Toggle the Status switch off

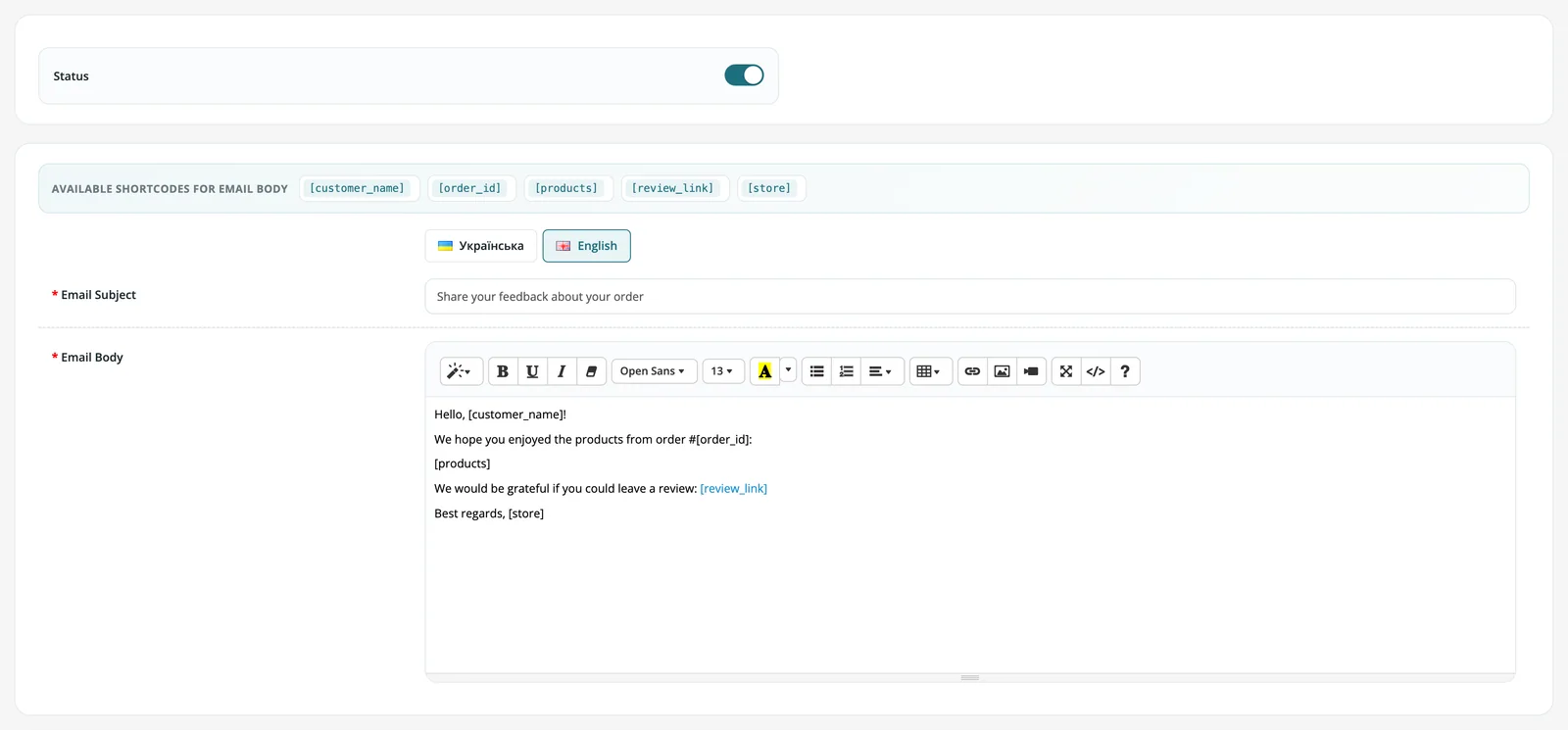[744, 75]
